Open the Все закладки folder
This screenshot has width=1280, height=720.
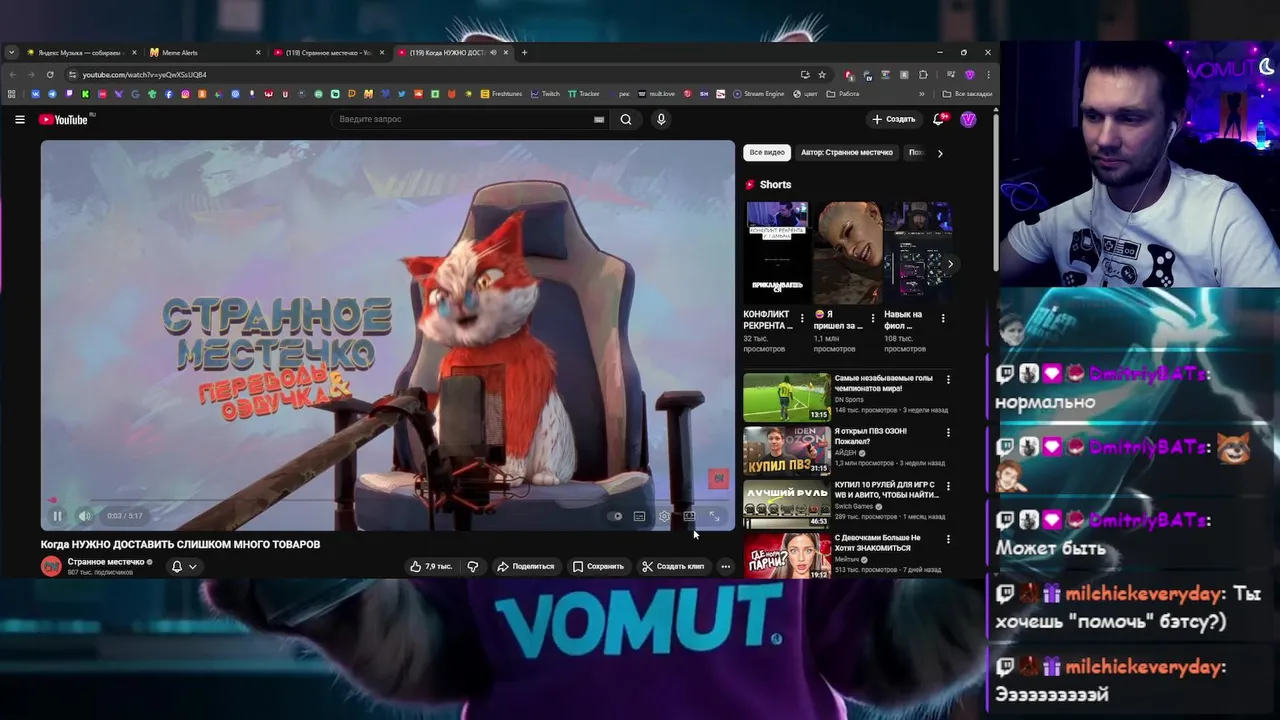pyautogui.click(x=967, y=94)
